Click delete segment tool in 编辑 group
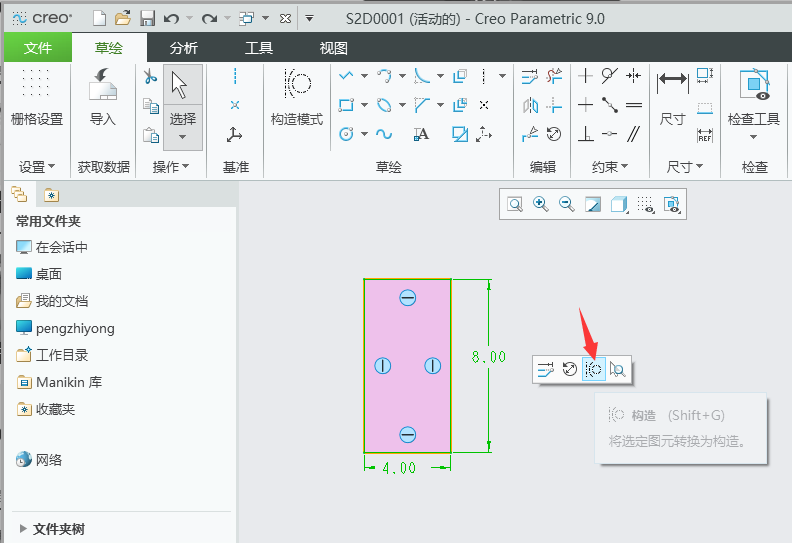Screen dimensions: 792x543 554,76
